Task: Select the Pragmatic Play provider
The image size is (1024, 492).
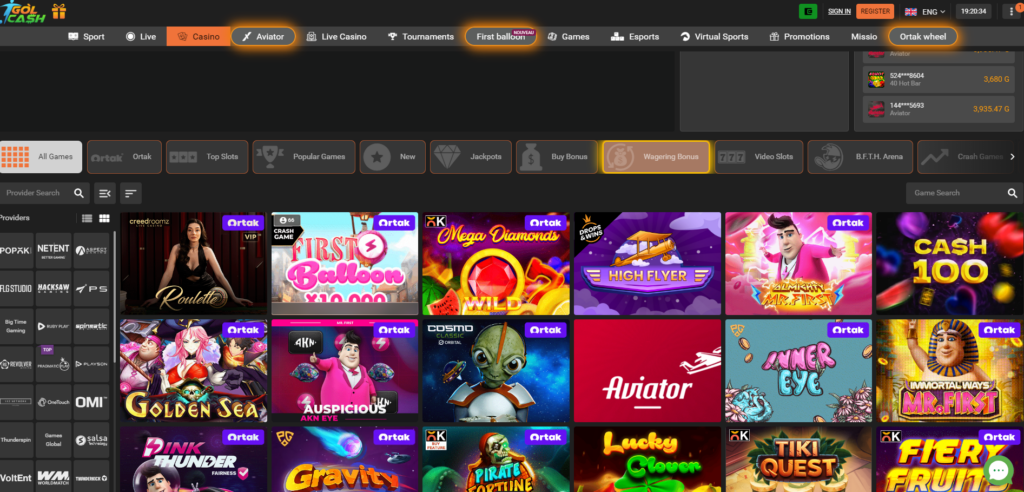Action: 54,364
